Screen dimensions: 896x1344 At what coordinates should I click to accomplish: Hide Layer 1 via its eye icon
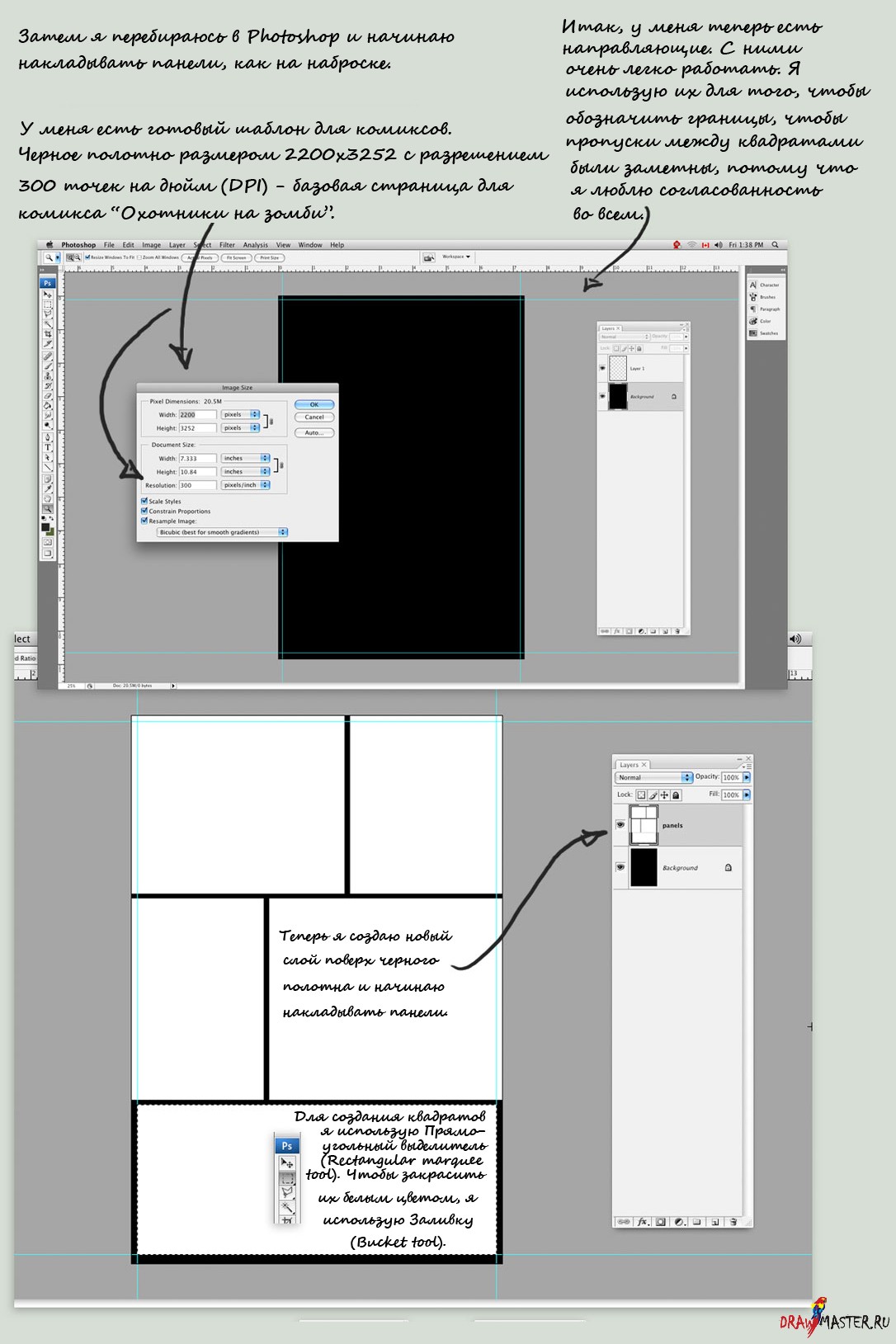point(602,368)
